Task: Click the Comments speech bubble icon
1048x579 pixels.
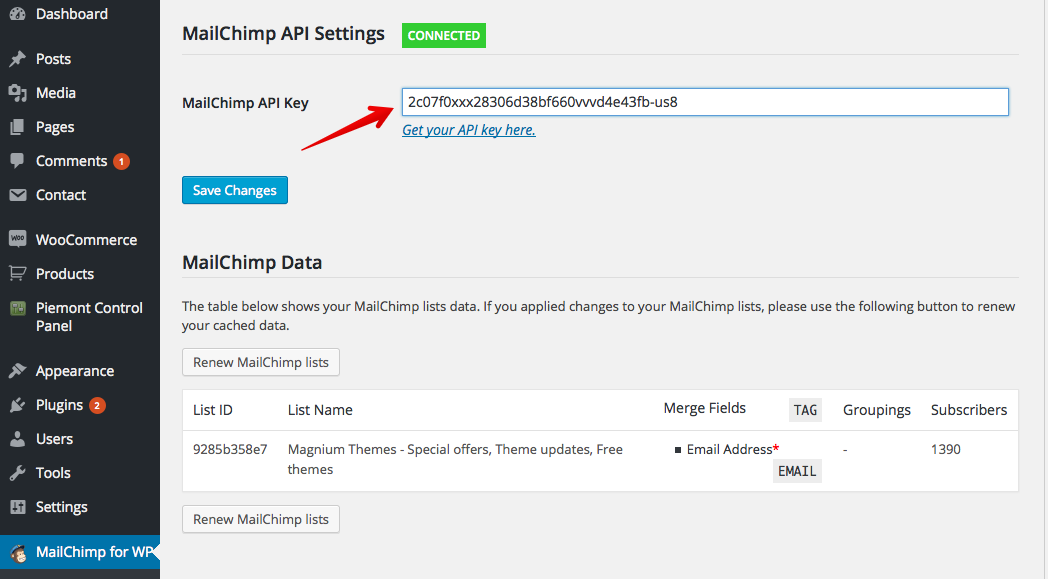Action: point(17,161)
